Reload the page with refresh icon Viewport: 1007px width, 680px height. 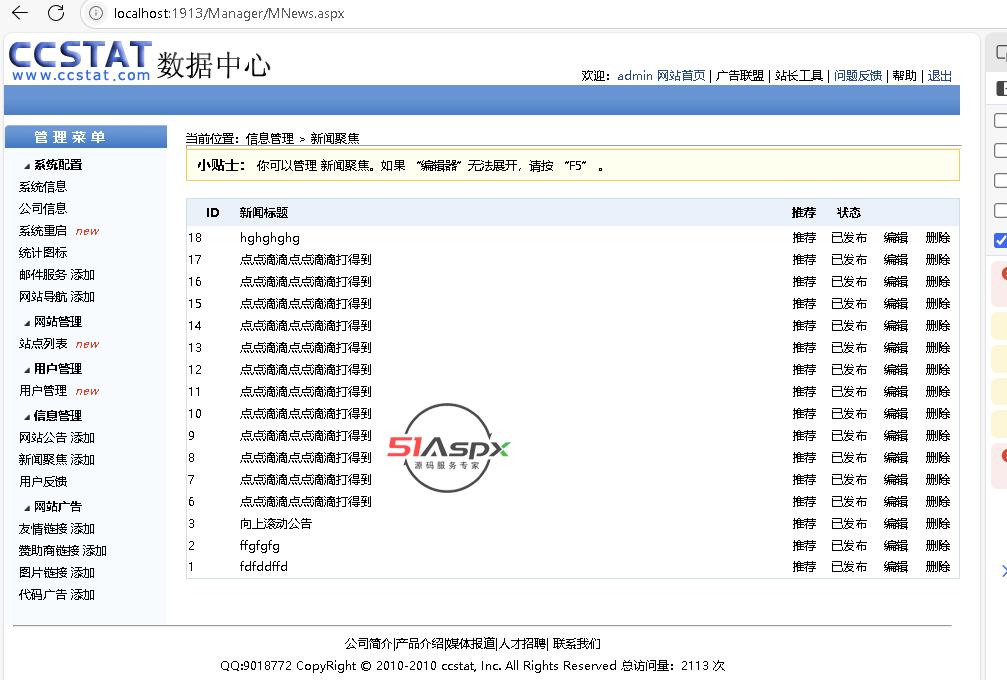coord(56,13)
